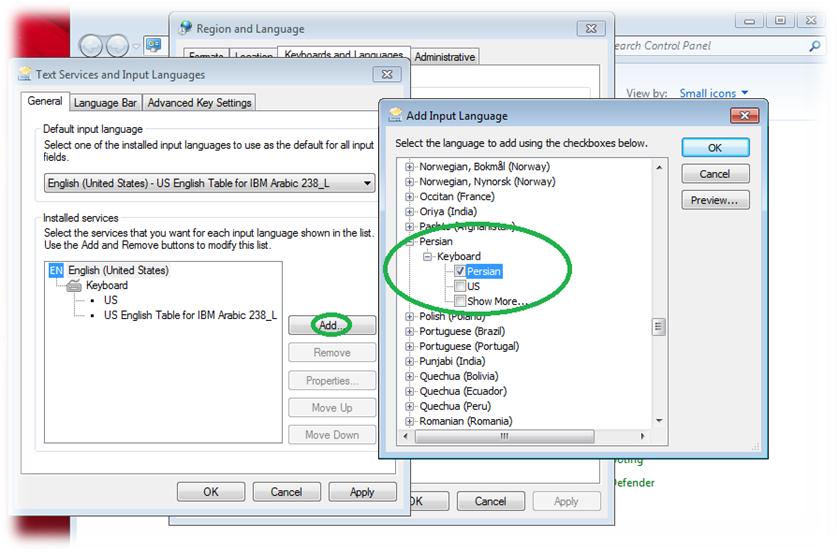Expand Romanian (Romania) language node
837x552 pixels.
pyautogui.click(x=409, y=421)
